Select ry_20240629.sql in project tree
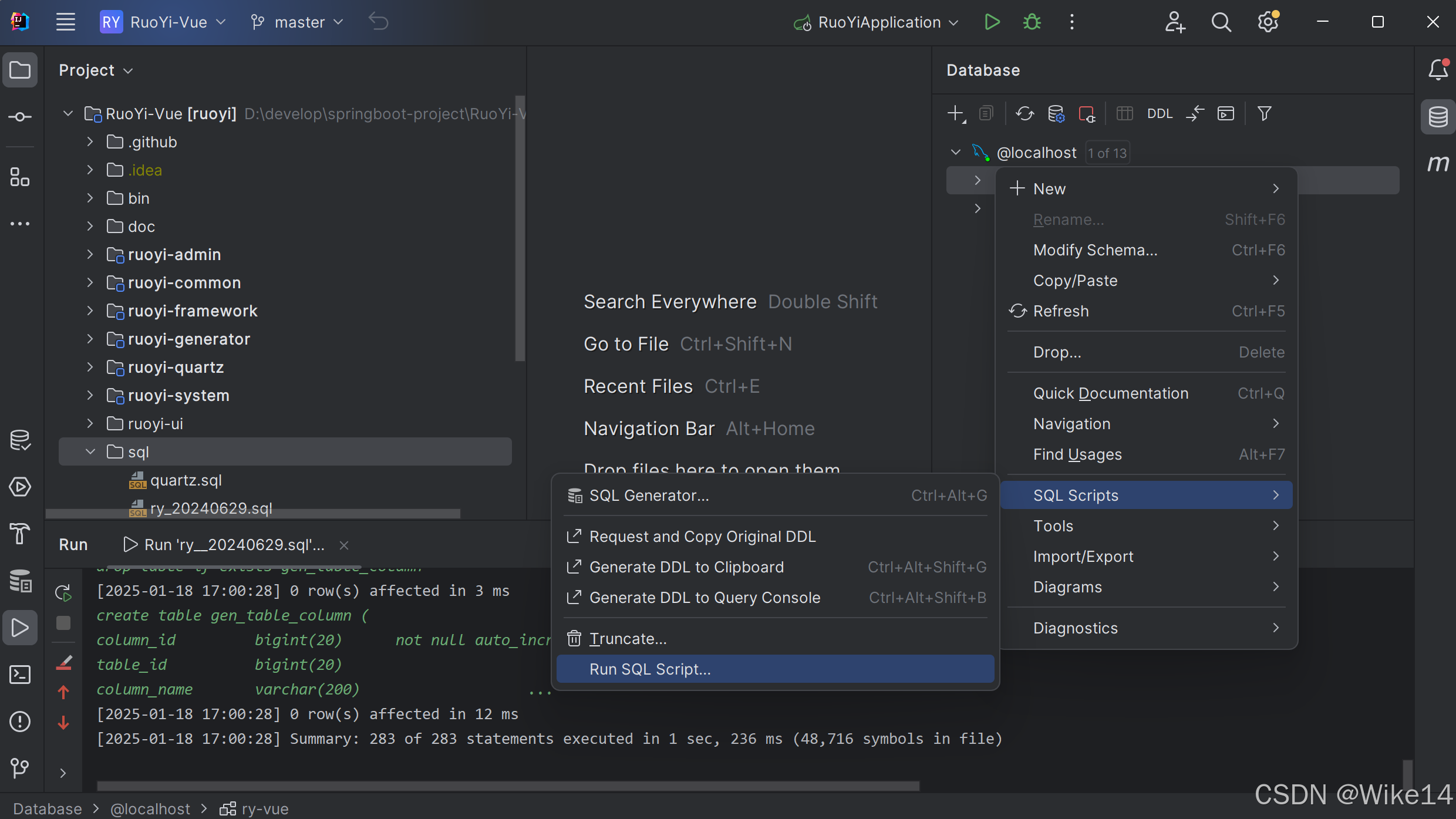Image resolution: width=1456 pixels, height=819 pixels. [211, 508]
